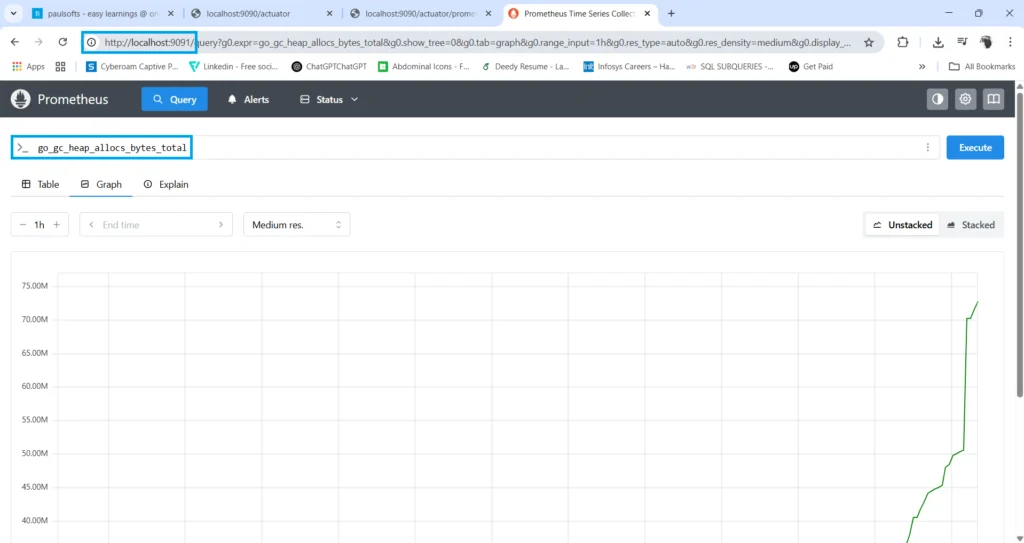
Task: Open the documentation book icon
Action: (x=993, y=99)
